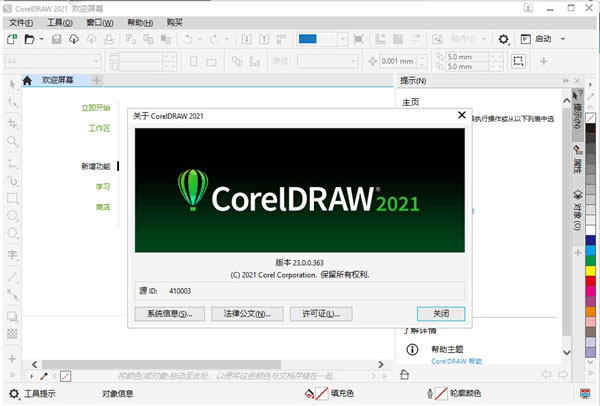
Task: Select the Zoom magnifier tool
Action: tap(13, 142)
